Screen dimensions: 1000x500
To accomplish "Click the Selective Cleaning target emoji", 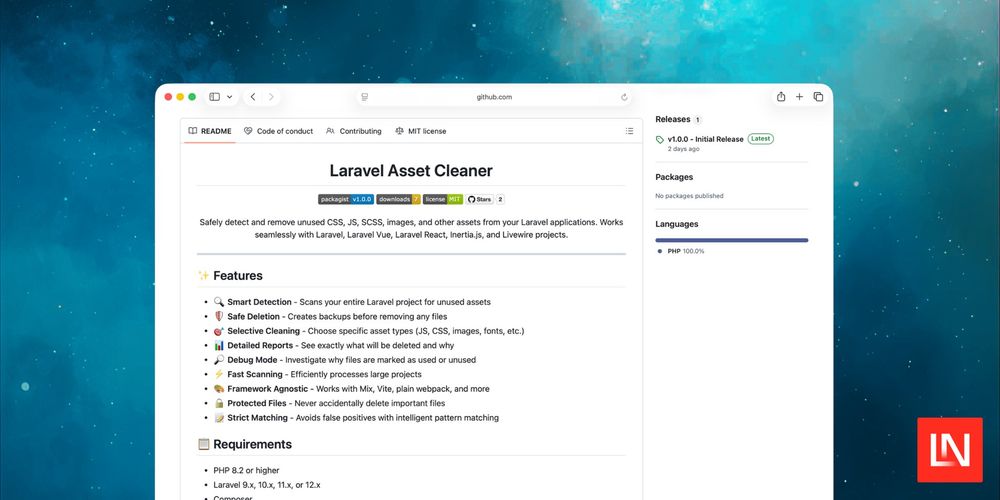I will pos(219,331).
